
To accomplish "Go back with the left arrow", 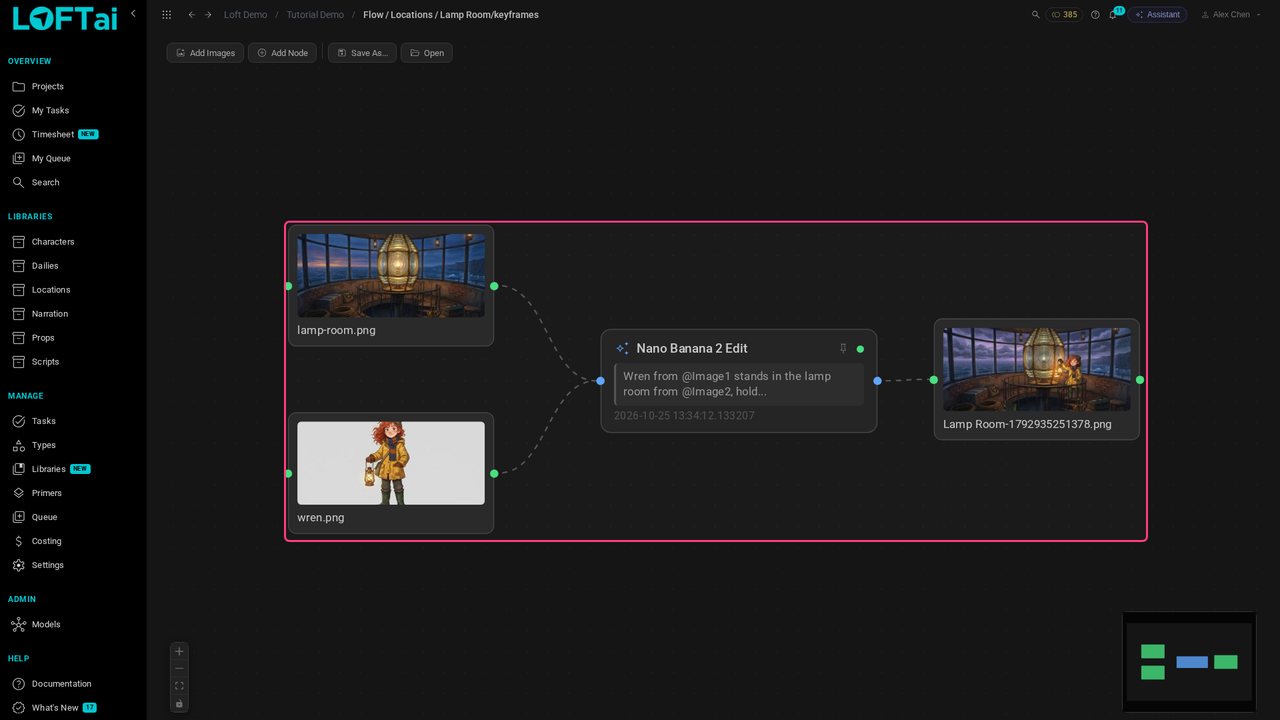I will (x=191, y=15).
